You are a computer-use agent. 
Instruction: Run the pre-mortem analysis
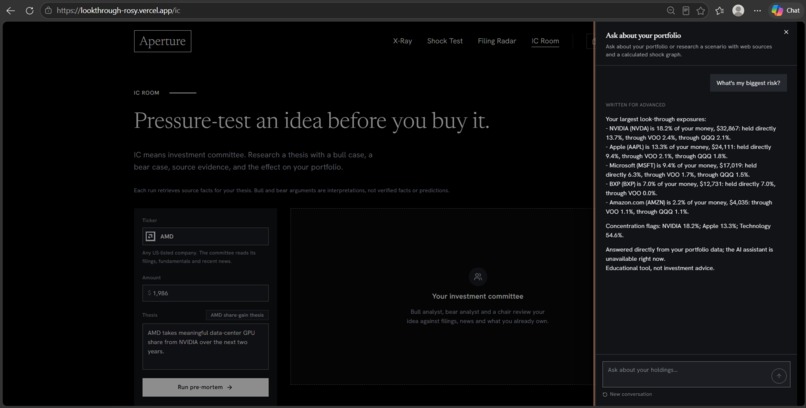[205, 387]
